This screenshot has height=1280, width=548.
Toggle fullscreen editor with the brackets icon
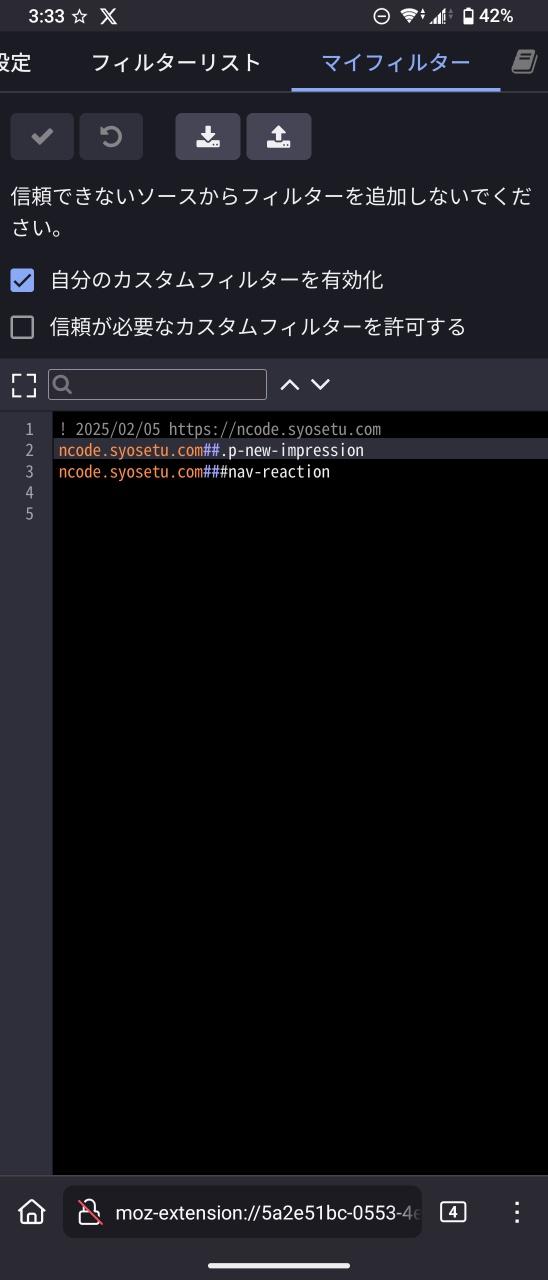[23, 385]
